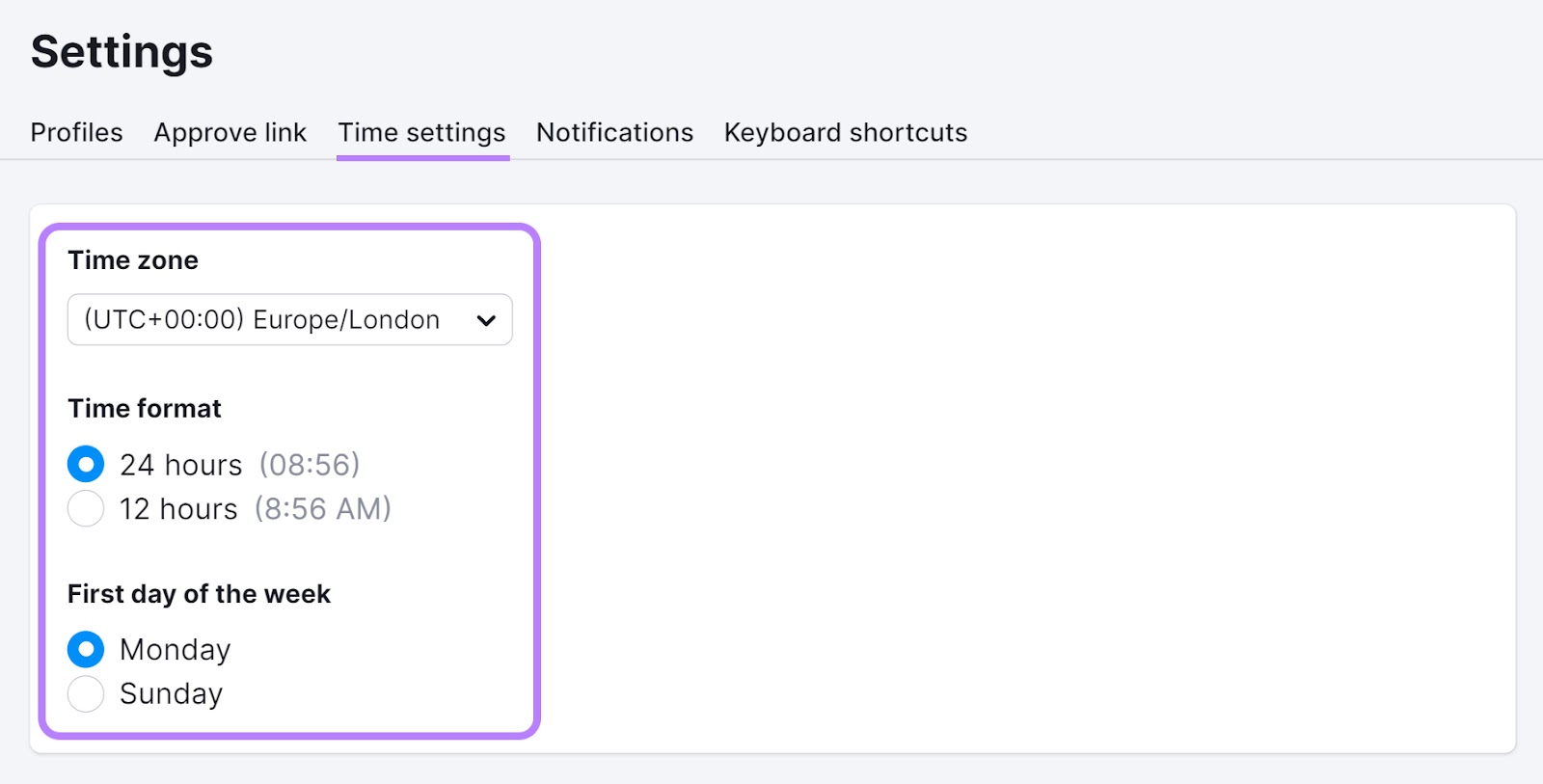Screen dimensions: 1543x784
Task: Click the "First day of the week" heading
Action: pyautogui.click(x=199, y=594)
